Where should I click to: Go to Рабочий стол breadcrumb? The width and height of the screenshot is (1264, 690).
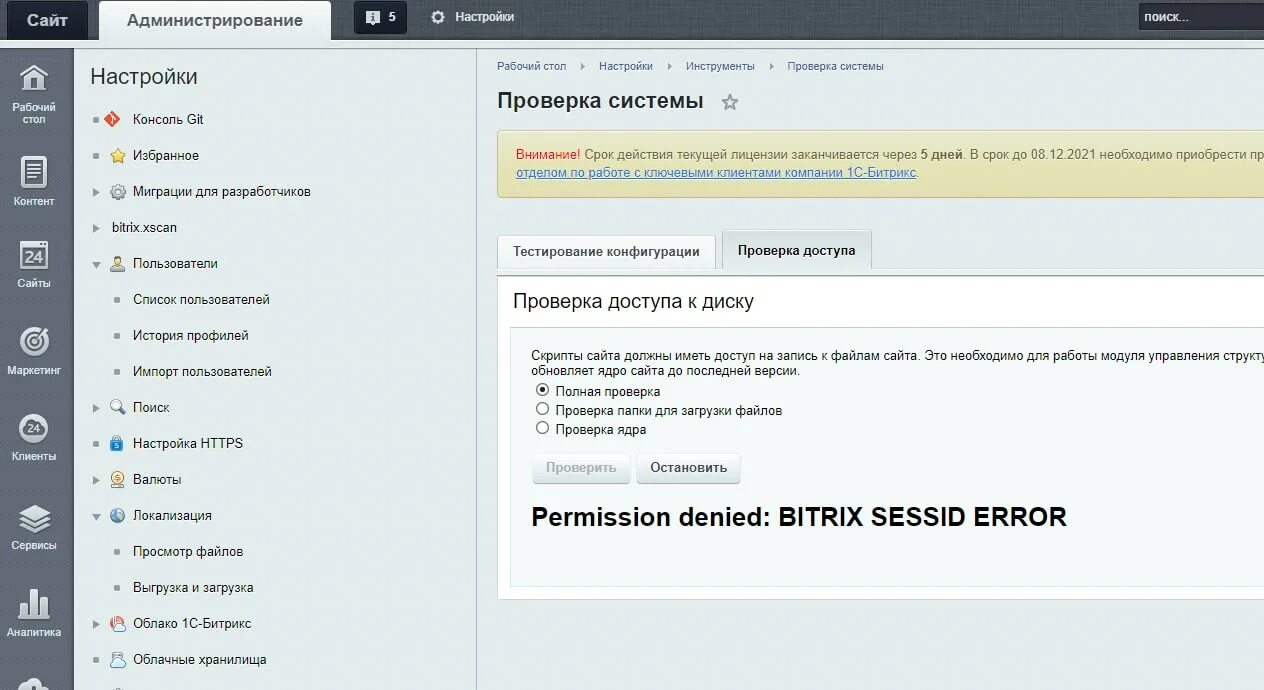[531, 66]
